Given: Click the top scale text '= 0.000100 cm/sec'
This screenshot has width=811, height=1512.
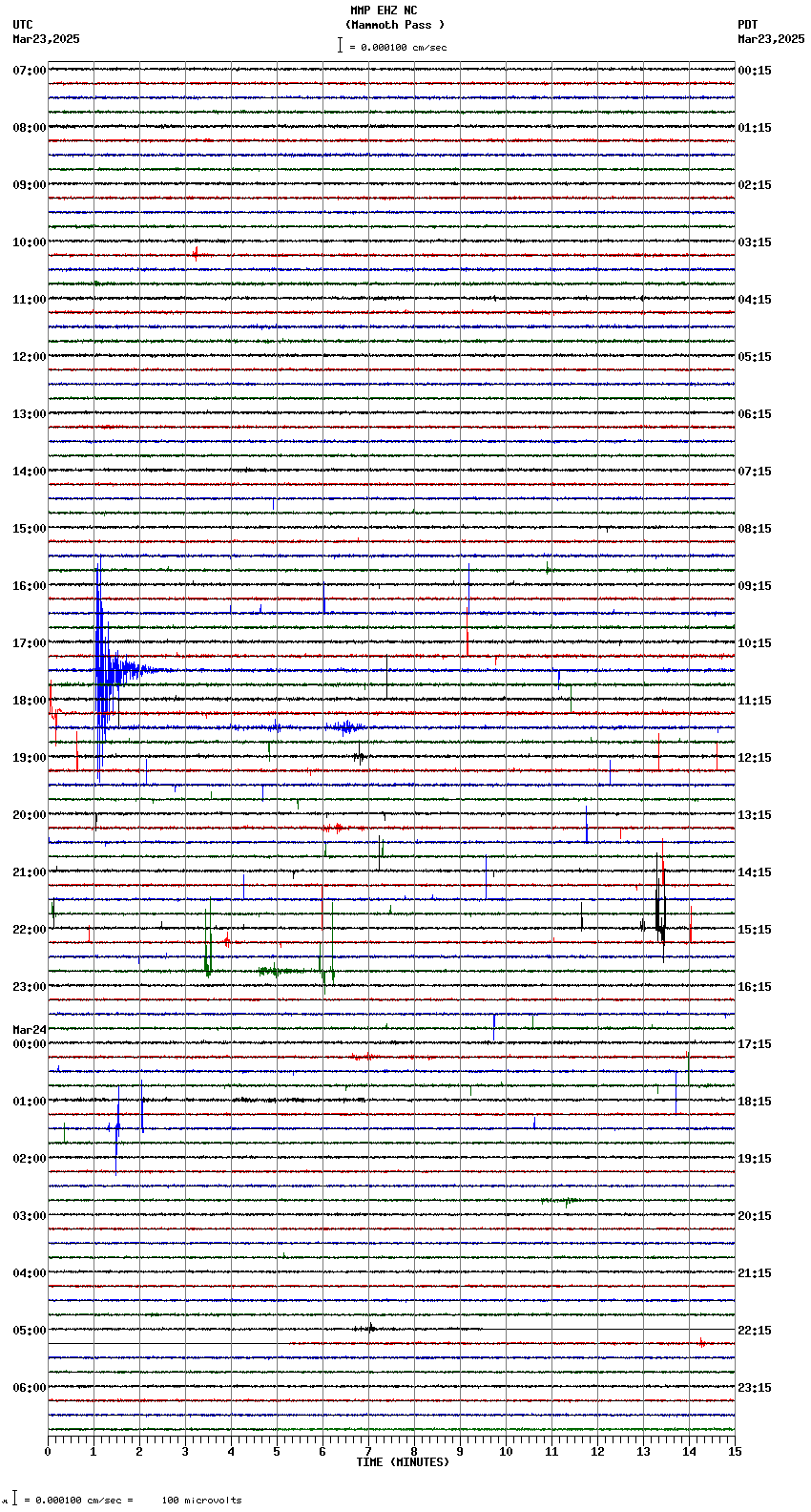Looking at the screenshot, I should [x=398, y=47].
